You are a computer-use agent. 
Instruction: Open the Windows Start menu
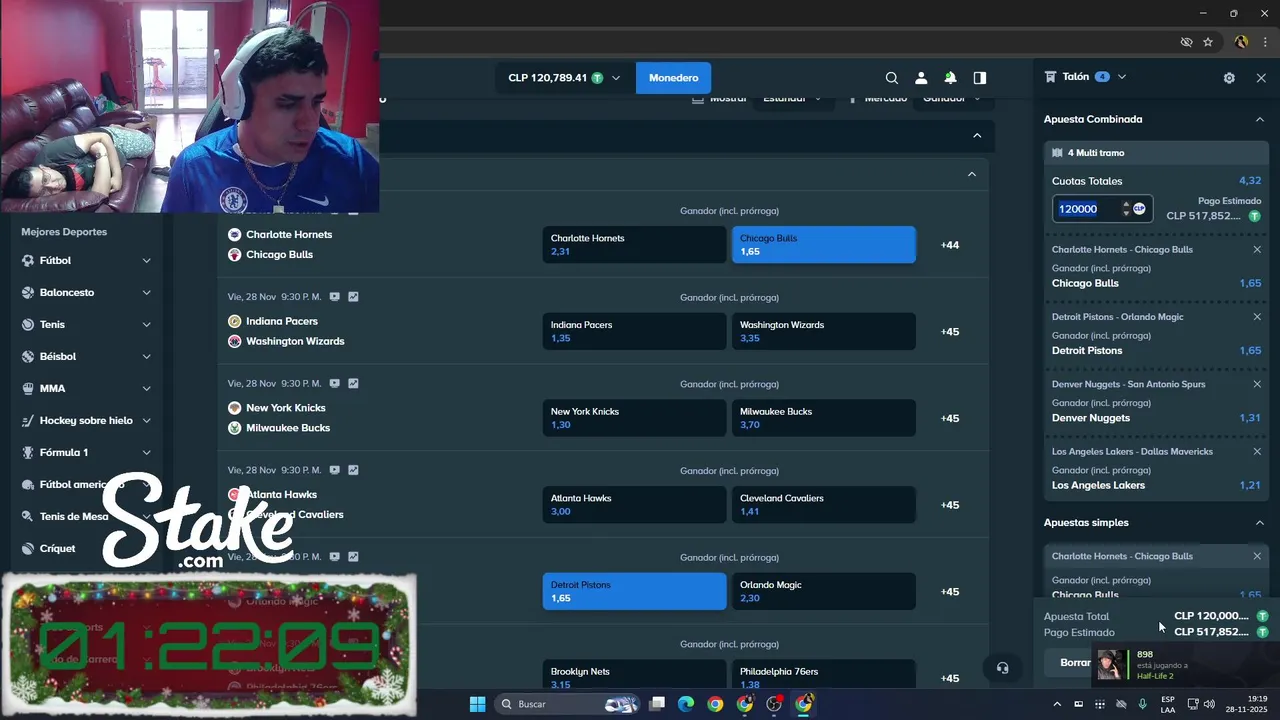click(477, 704)
